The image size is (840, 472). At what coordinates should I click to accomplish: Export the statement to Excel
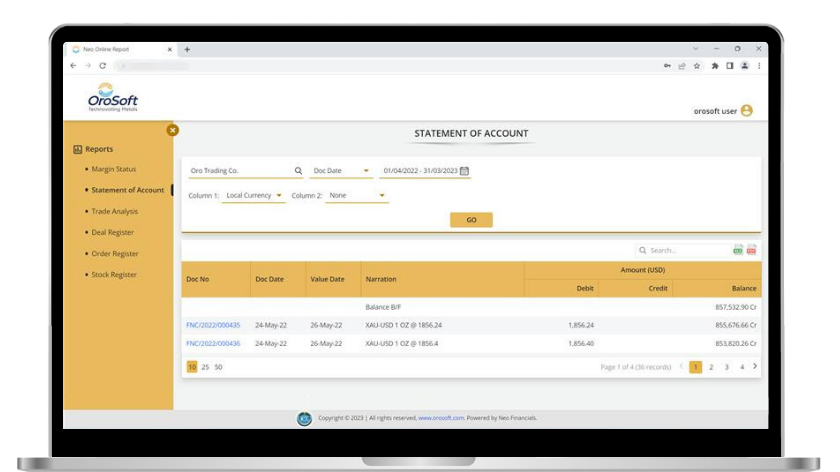(x=738, y=250)
